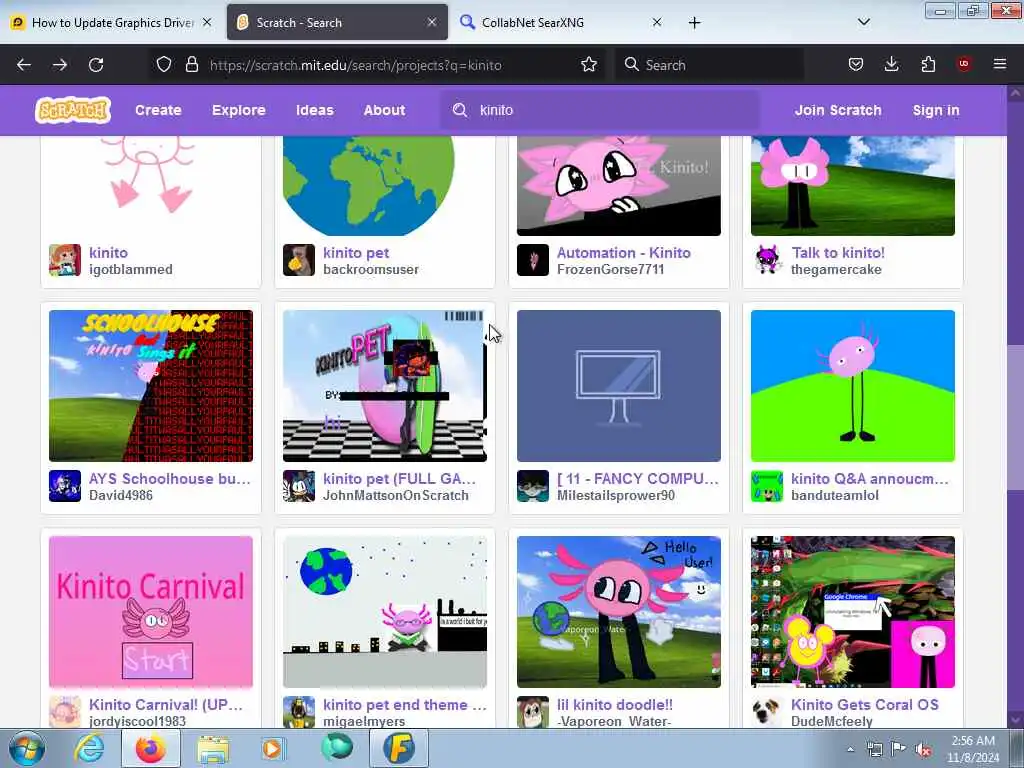Open the kinito pet end theme thumbnail
Viewport: 1024px width, 768px height.
click(x=385, y=612)
